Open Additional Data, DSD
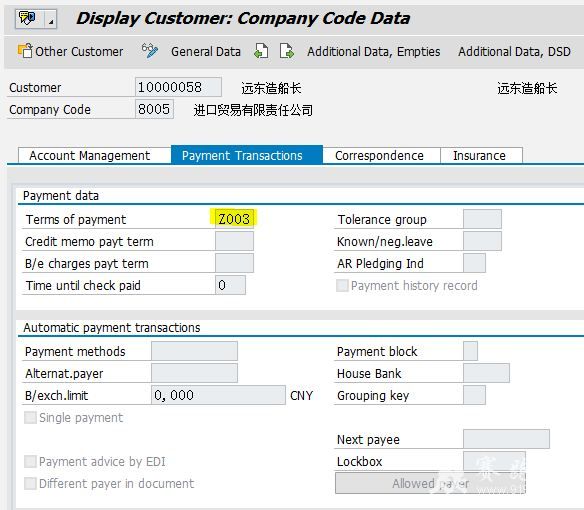 coord(514,51)
